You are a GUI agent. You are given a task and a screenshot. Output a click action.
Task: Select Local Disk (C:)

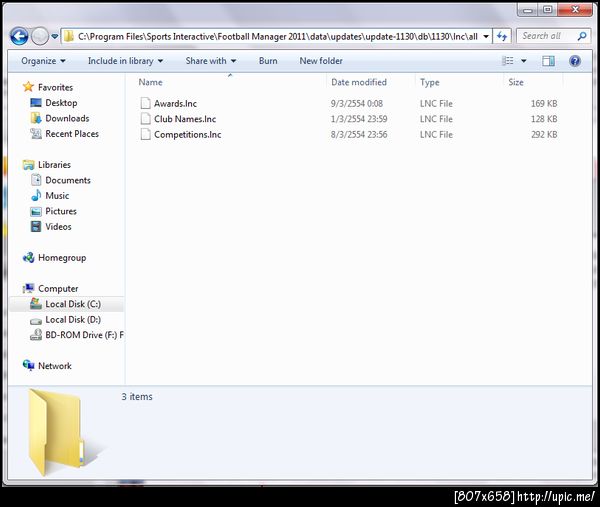[73, 304]
